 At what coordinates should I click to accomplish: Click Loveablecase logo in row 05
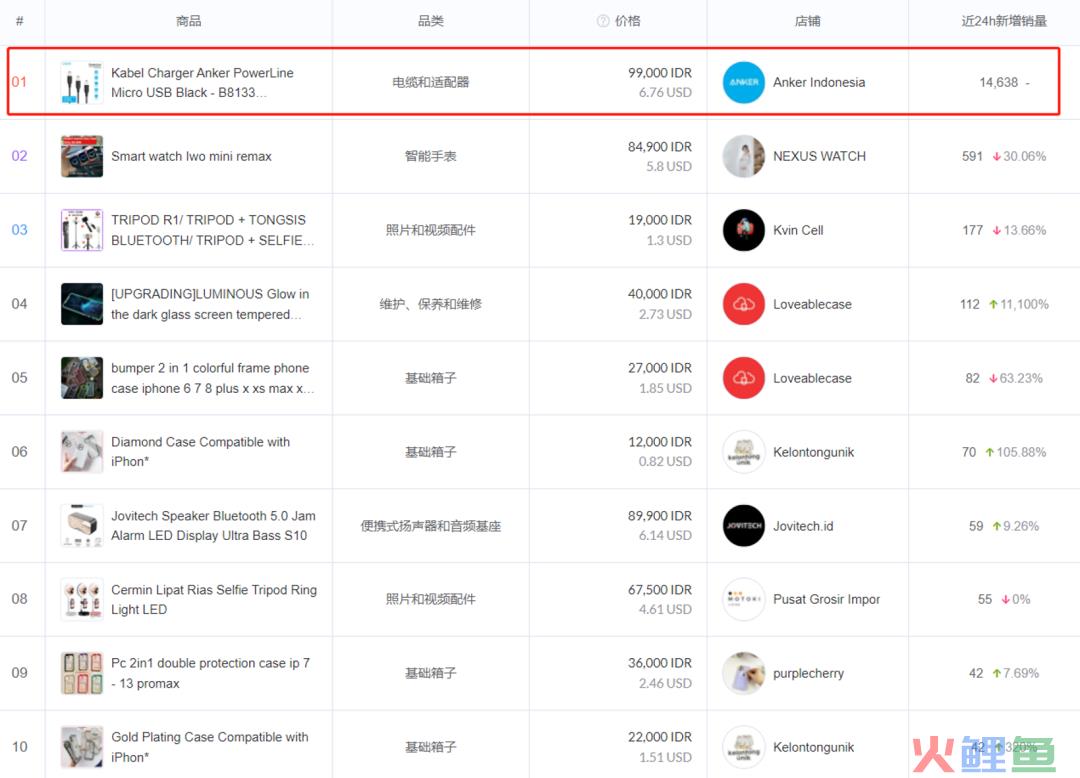click(743, 378)
